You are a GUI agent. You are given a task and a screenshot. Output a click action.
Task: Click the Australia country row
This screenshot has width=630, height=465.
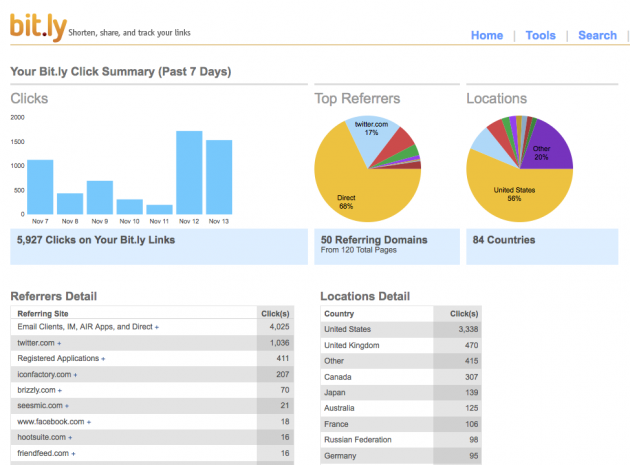401,408
